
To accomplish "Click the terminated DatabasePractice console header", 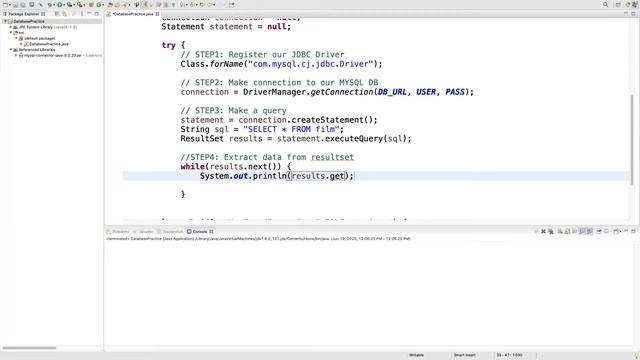I will click(258, 238).
